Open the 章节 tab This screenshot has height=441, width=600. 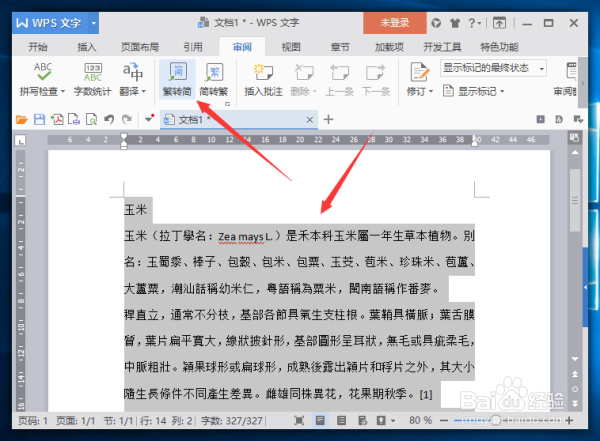point(340,47)
